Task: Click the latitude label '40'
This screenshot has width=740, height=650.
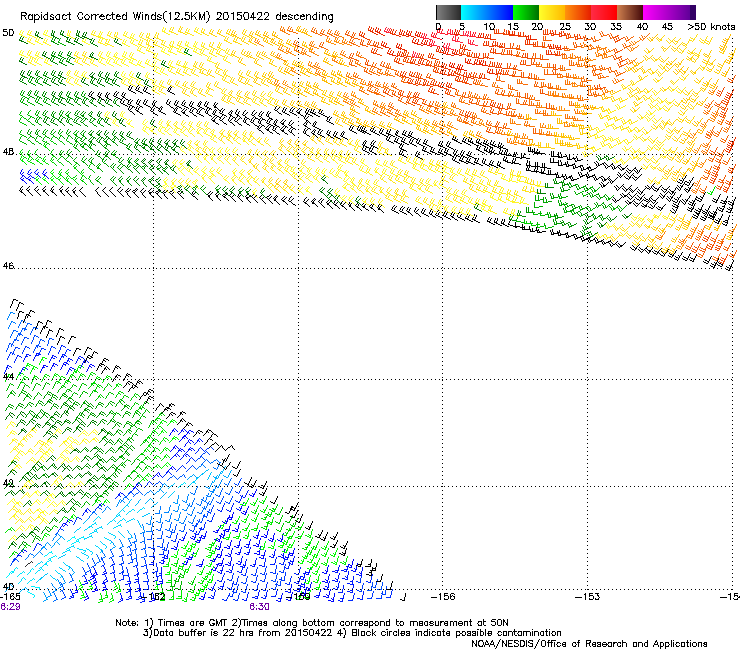Action: tap(8, 587)
